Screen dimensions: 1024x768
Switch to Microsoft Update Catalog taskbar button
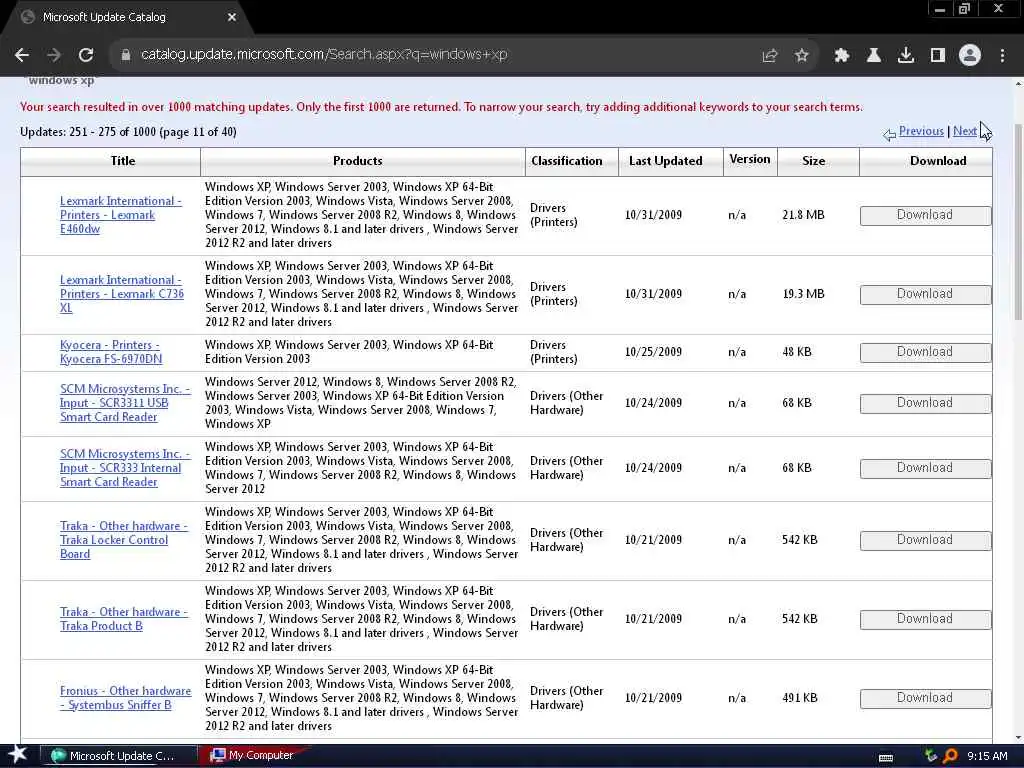point(119,756)
